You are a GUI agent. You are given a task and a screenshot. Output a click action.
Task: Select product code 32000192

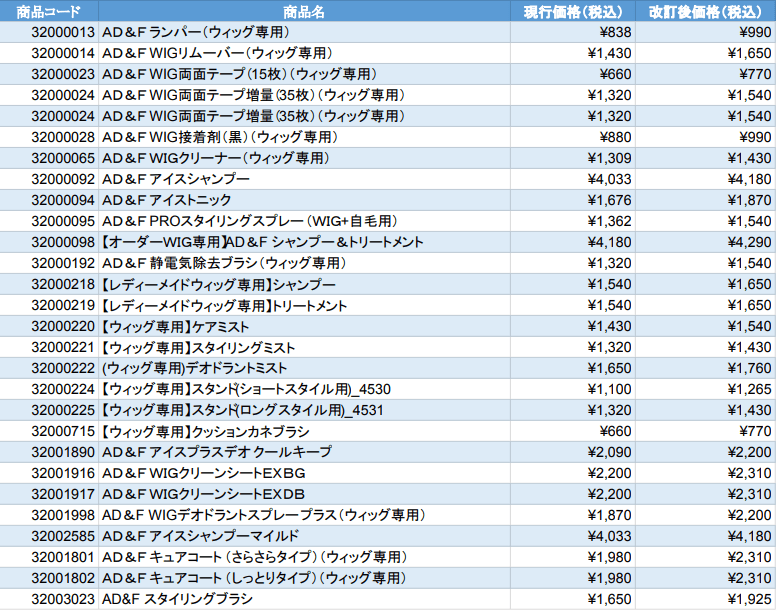pyautogui.click(x=49, y=263)
